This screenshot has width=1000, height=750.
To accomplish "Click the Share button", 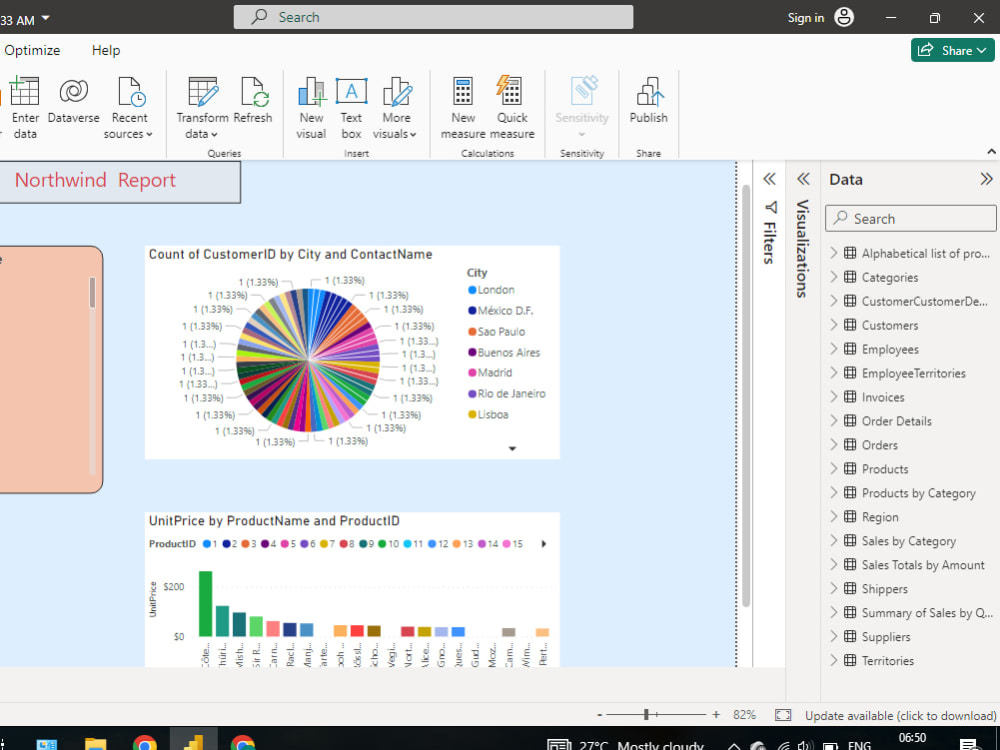I will 952,50.
